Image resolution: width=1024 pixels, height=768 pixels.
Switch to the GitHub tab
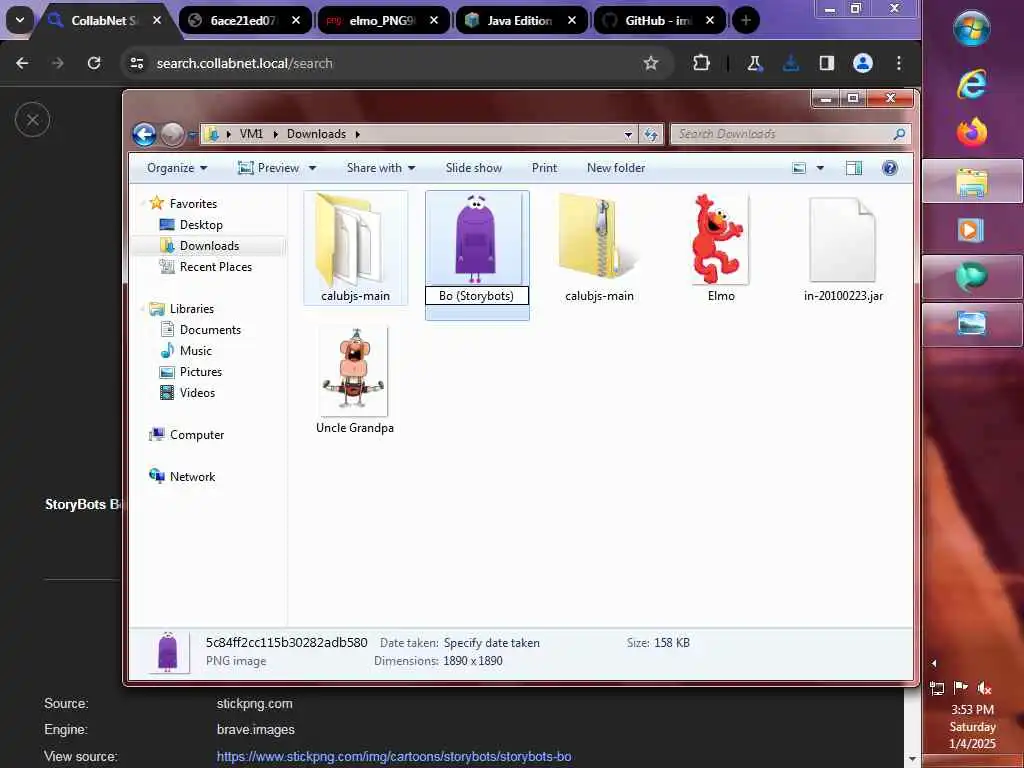pos(658,20)
